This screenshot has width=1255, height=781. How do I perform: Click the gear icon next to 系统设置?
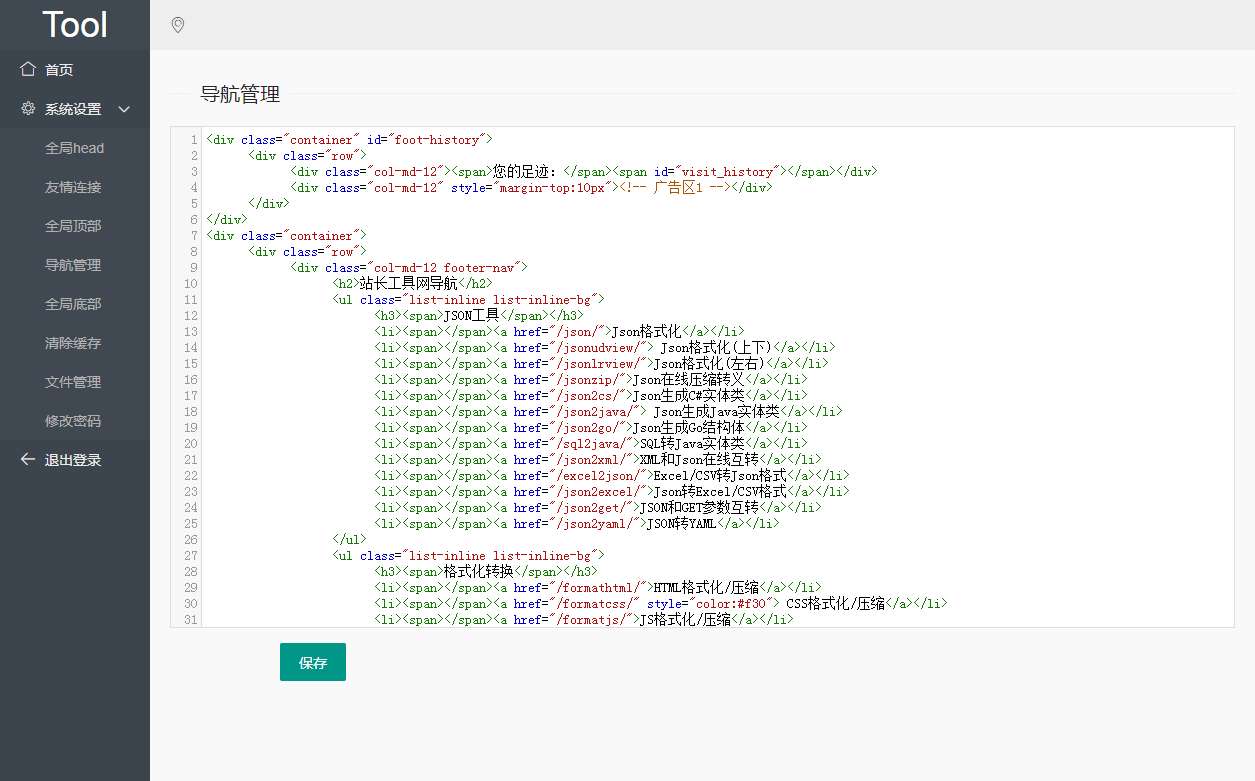(x=26, y=109)
